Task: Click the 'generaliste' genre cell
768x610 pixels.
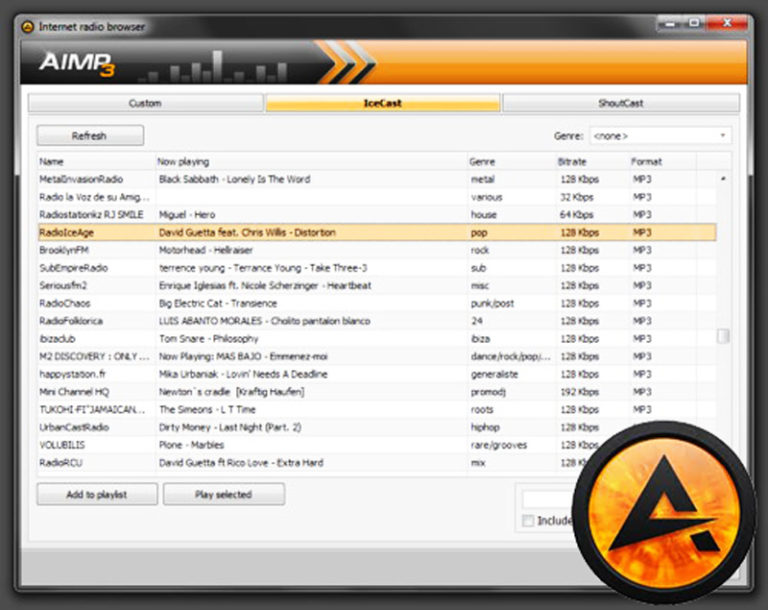Action: 494,374
